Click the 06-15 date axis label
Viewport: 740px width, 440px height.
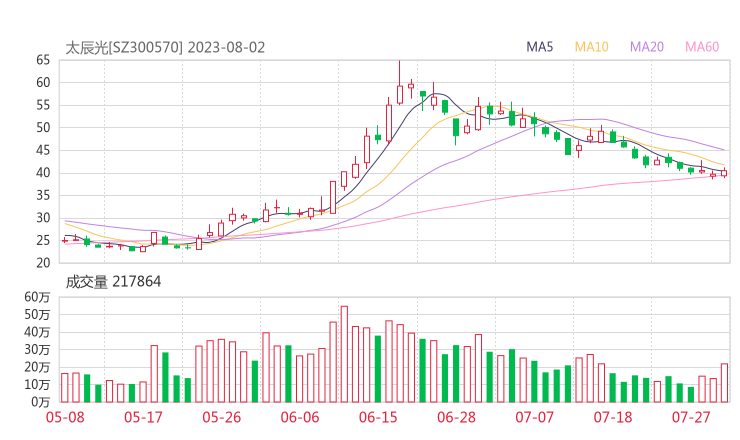point(378,417)
